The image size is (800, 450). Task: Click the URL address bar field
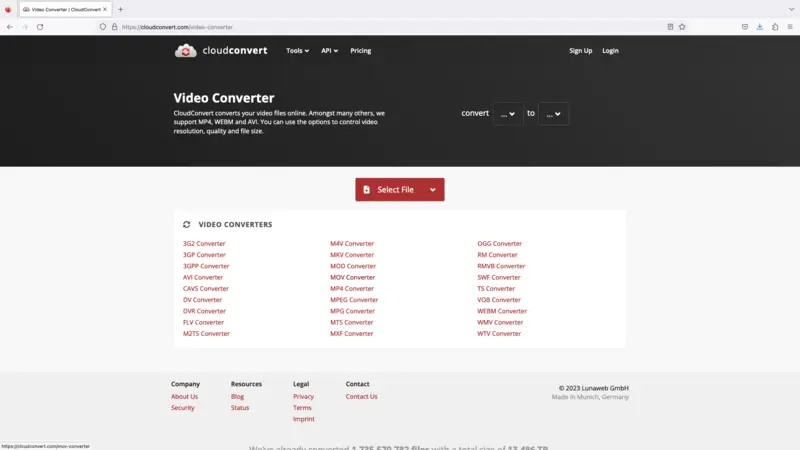(x=380, y=27)
